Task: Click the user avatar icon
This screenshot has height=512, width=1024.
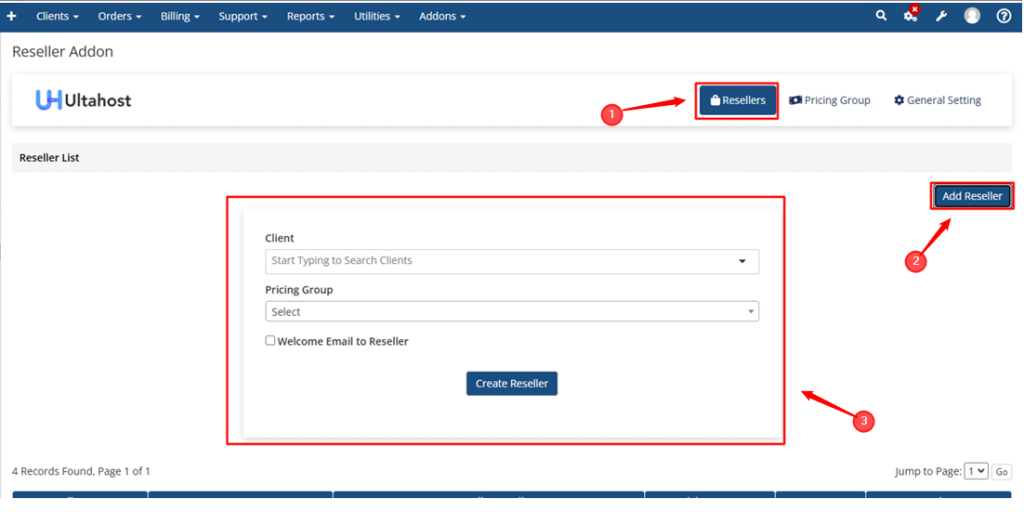Action: [x=972, y=16]
